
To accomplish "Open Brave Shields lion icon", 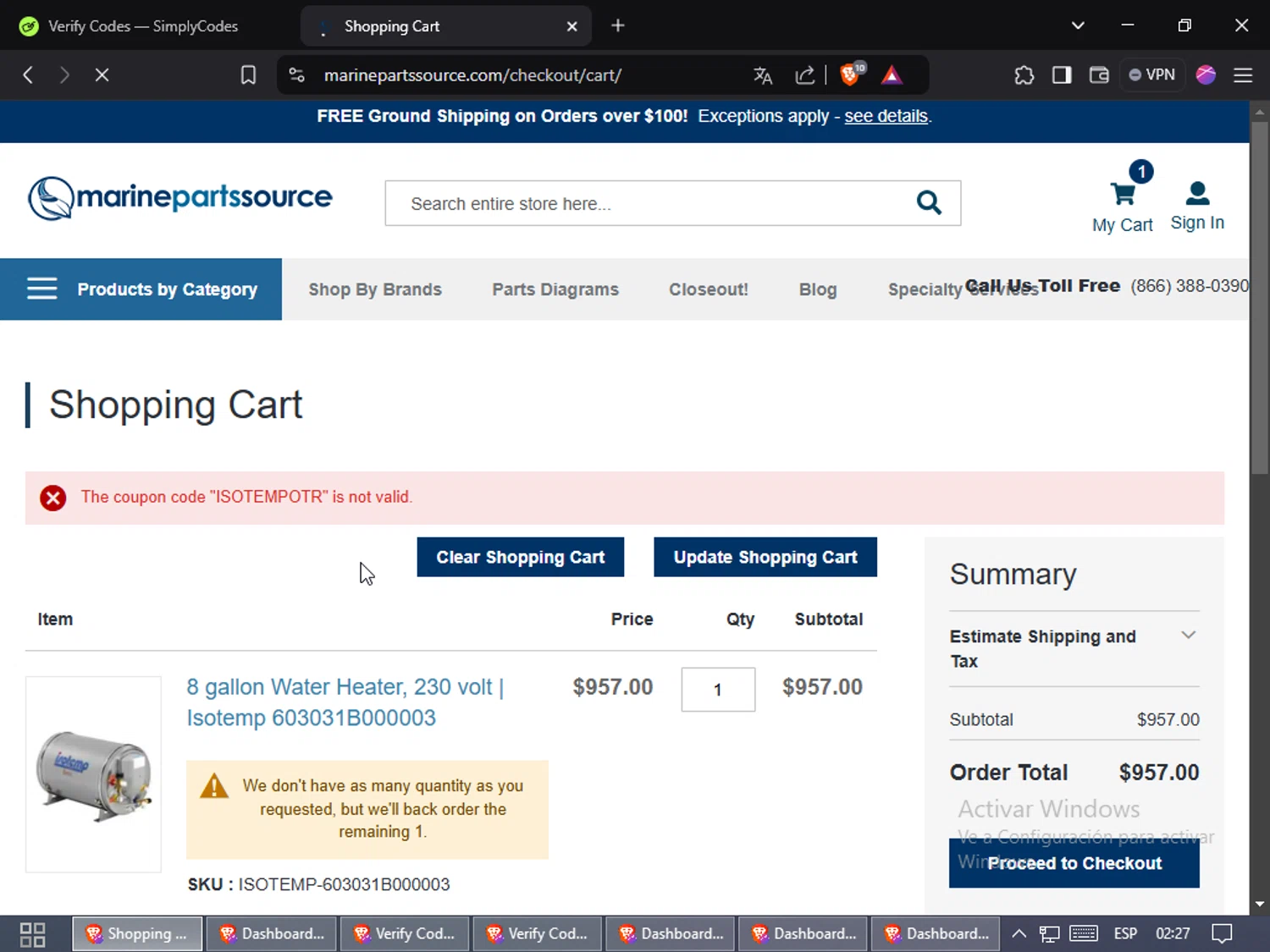I will [x=850, y=74].
